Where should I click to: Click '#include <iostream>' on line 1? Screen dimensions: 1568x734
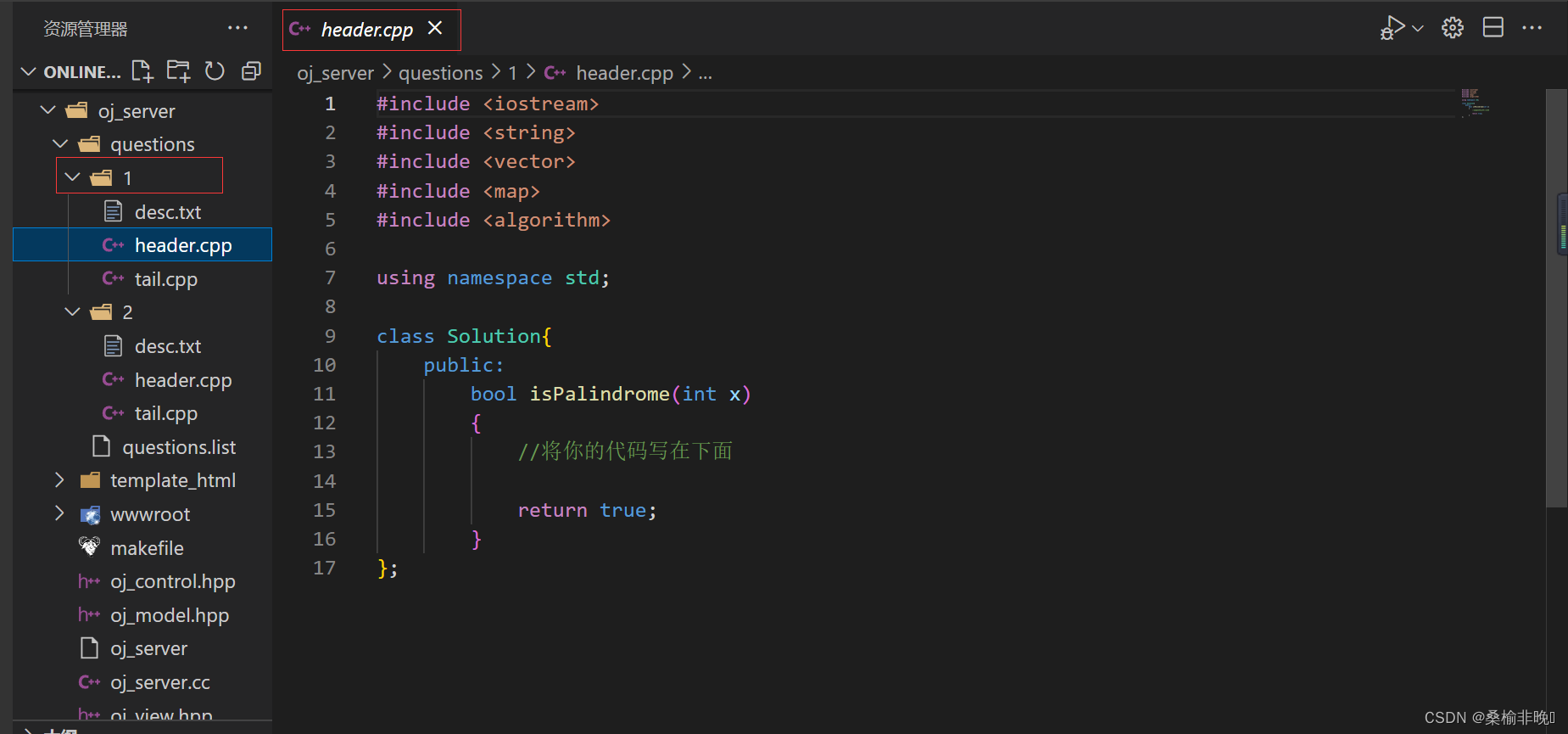(488, 104)
